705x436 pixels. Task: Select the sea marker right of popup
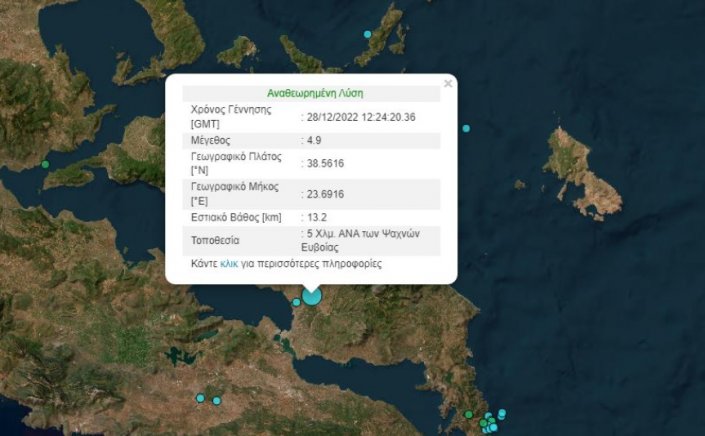(x=466, y=129)
